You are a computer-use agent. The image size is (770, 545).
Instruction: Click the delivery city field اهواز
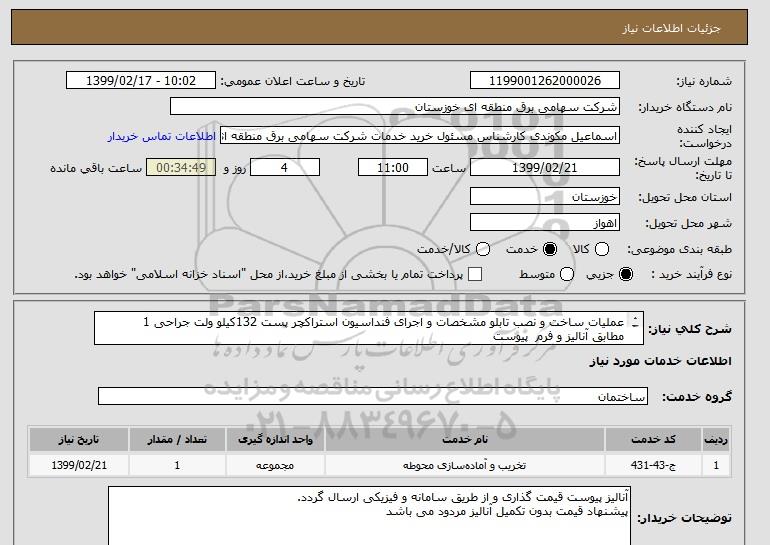[545, 222]
